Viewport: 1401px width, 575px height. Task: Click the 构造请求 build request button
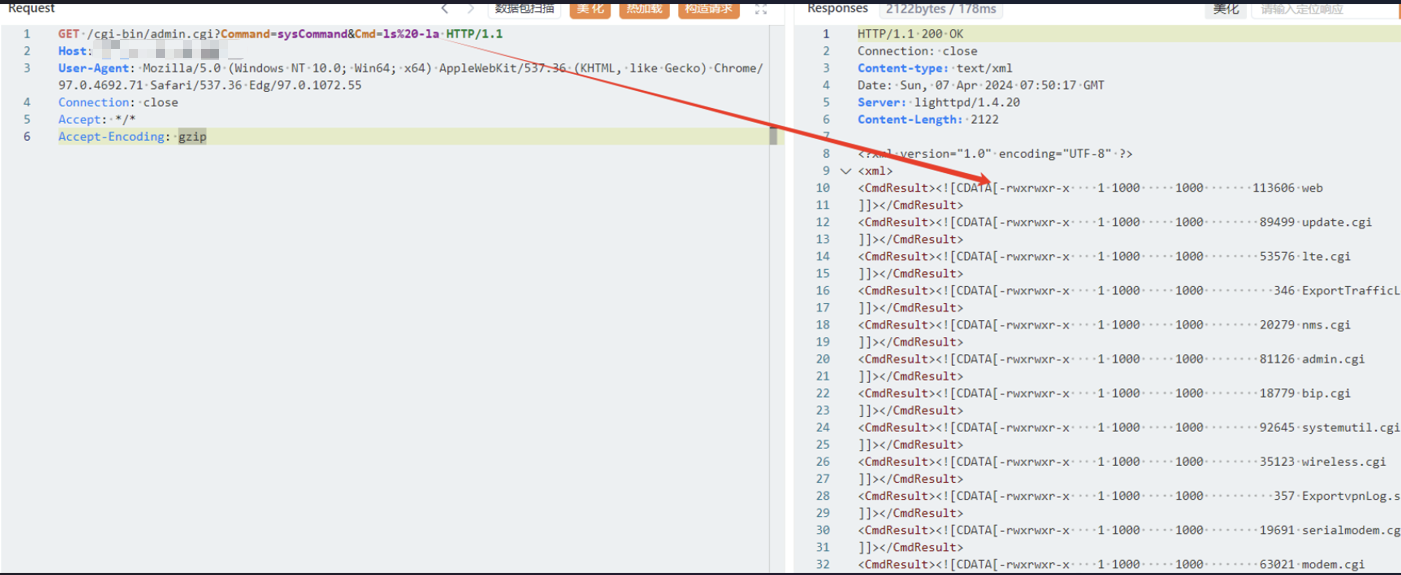point(709,9)
